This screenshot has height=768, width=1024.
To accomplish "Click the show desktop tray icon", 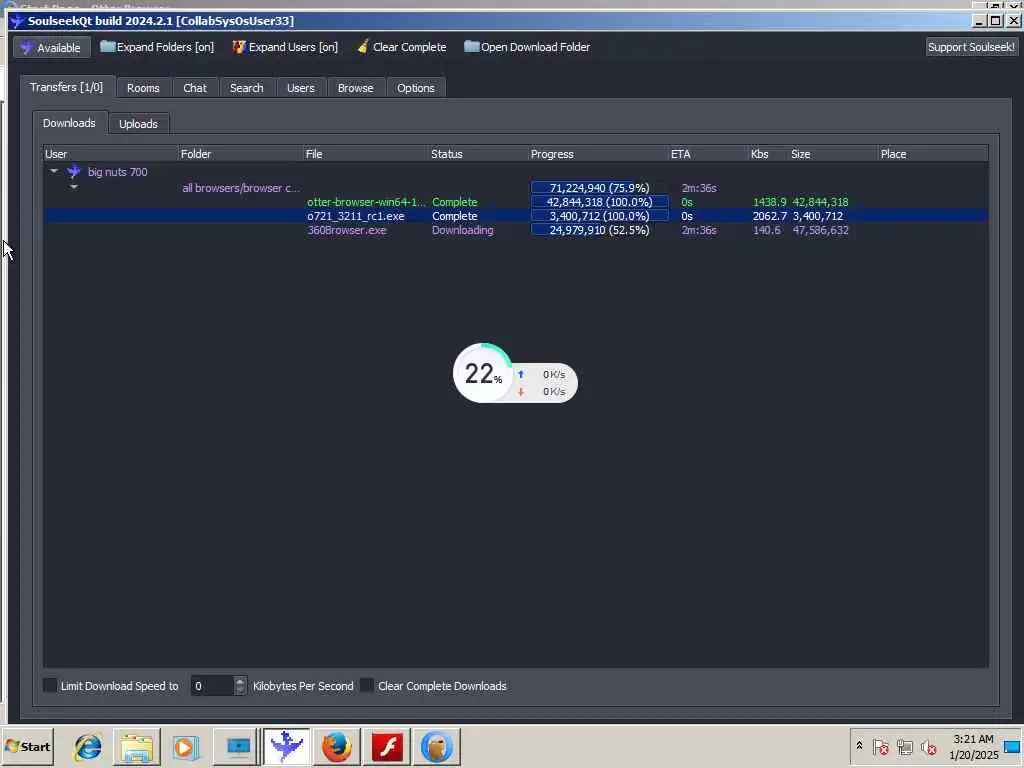I will coord(1012,746).
